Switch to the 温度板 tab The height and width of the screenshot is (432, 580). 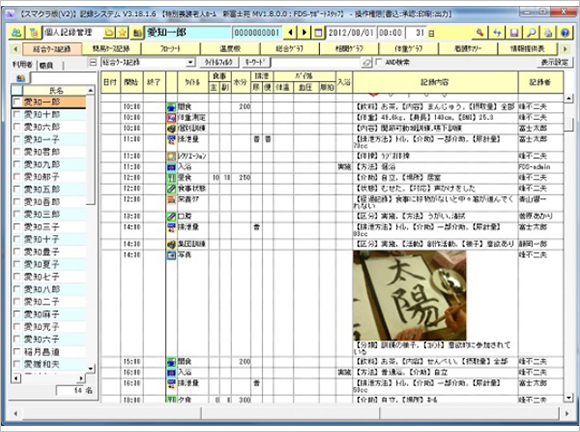[230, 49]
